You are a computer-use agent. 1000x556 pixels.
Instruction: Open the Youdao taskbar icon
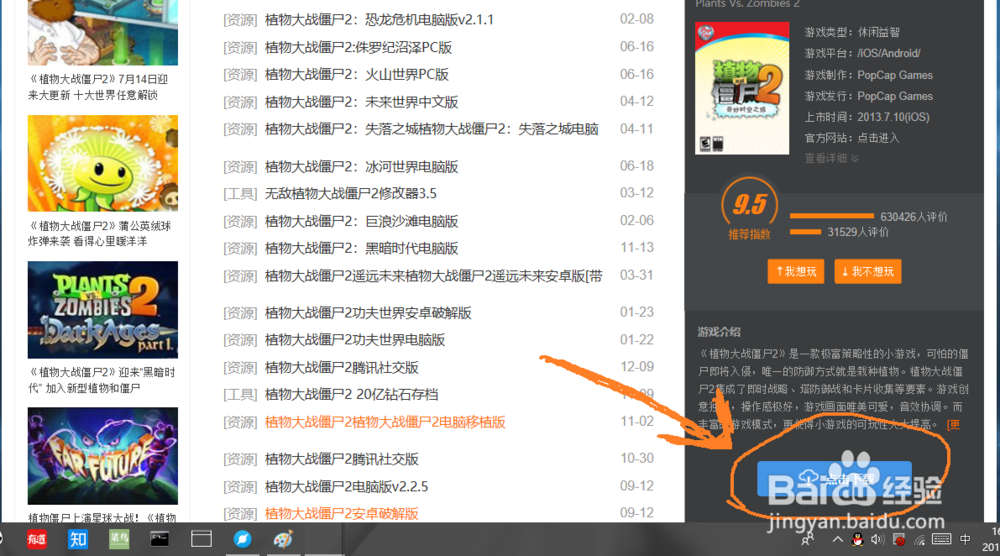[36, 539]
